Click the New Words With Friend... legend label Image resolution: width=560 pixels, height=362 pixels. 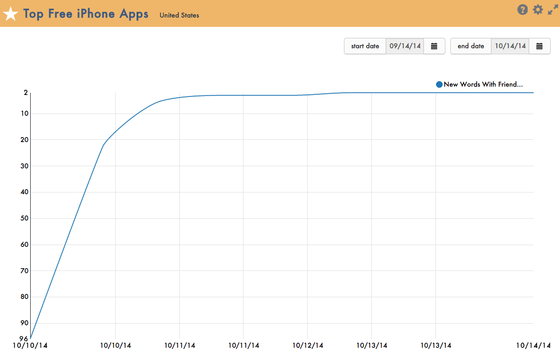[x=483, y=85]
